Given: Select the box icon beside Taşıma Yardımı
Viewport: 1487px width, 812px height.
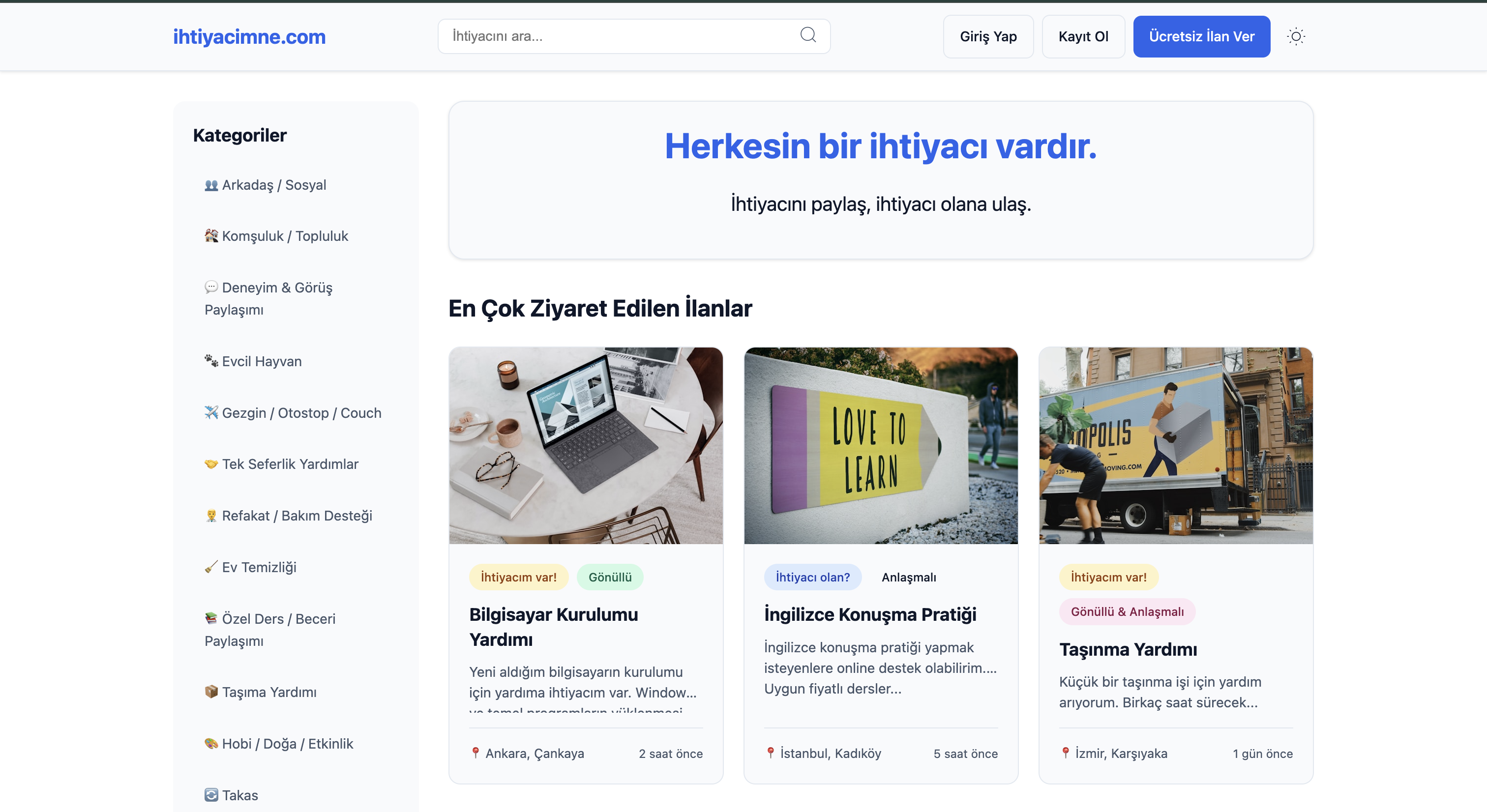Looking at the screenshot, I should (211, 692).
